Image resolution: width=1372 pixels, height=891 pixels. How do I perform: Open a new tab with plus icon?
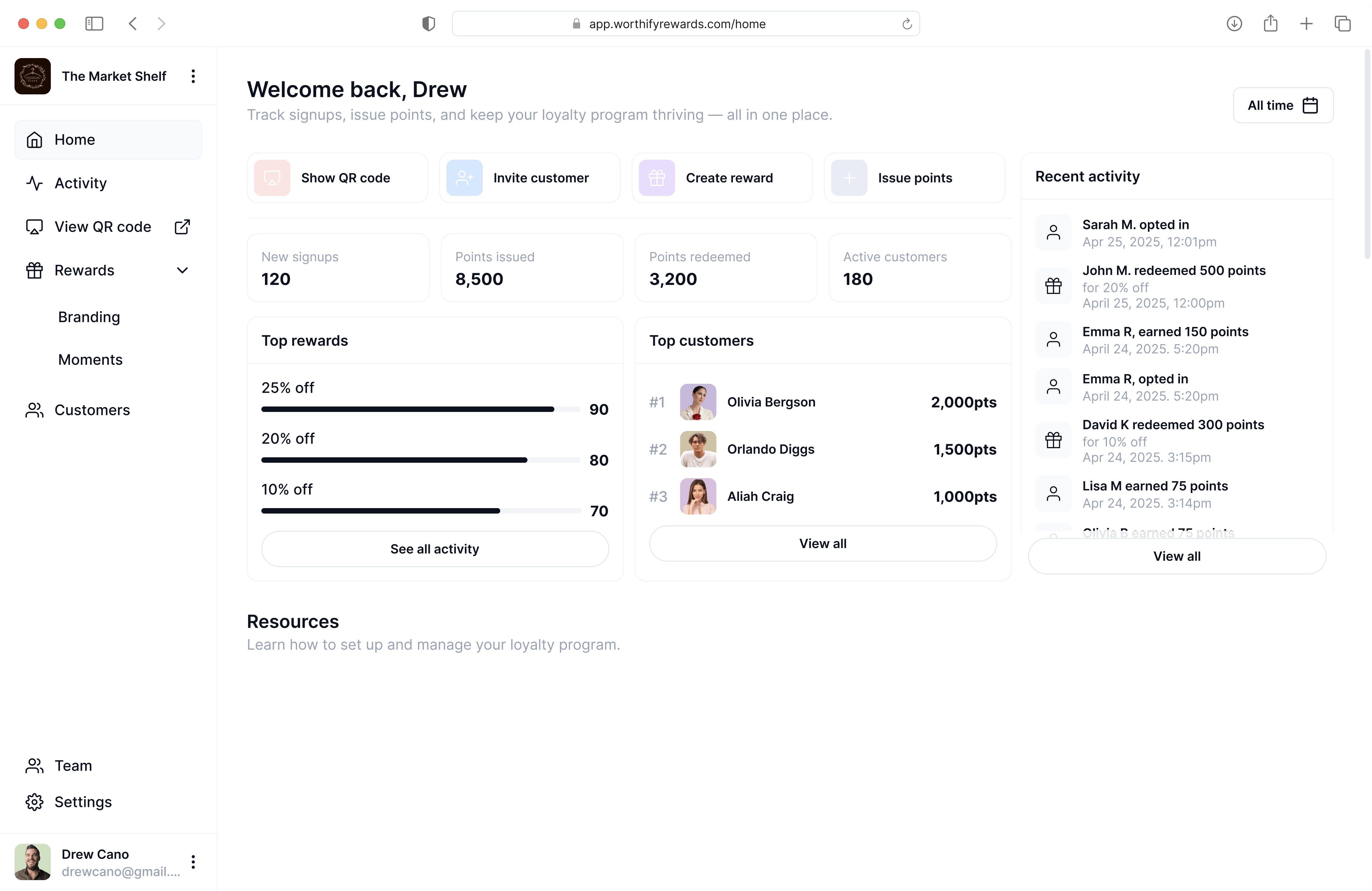pyautogui.click(x=1306, y=24)
